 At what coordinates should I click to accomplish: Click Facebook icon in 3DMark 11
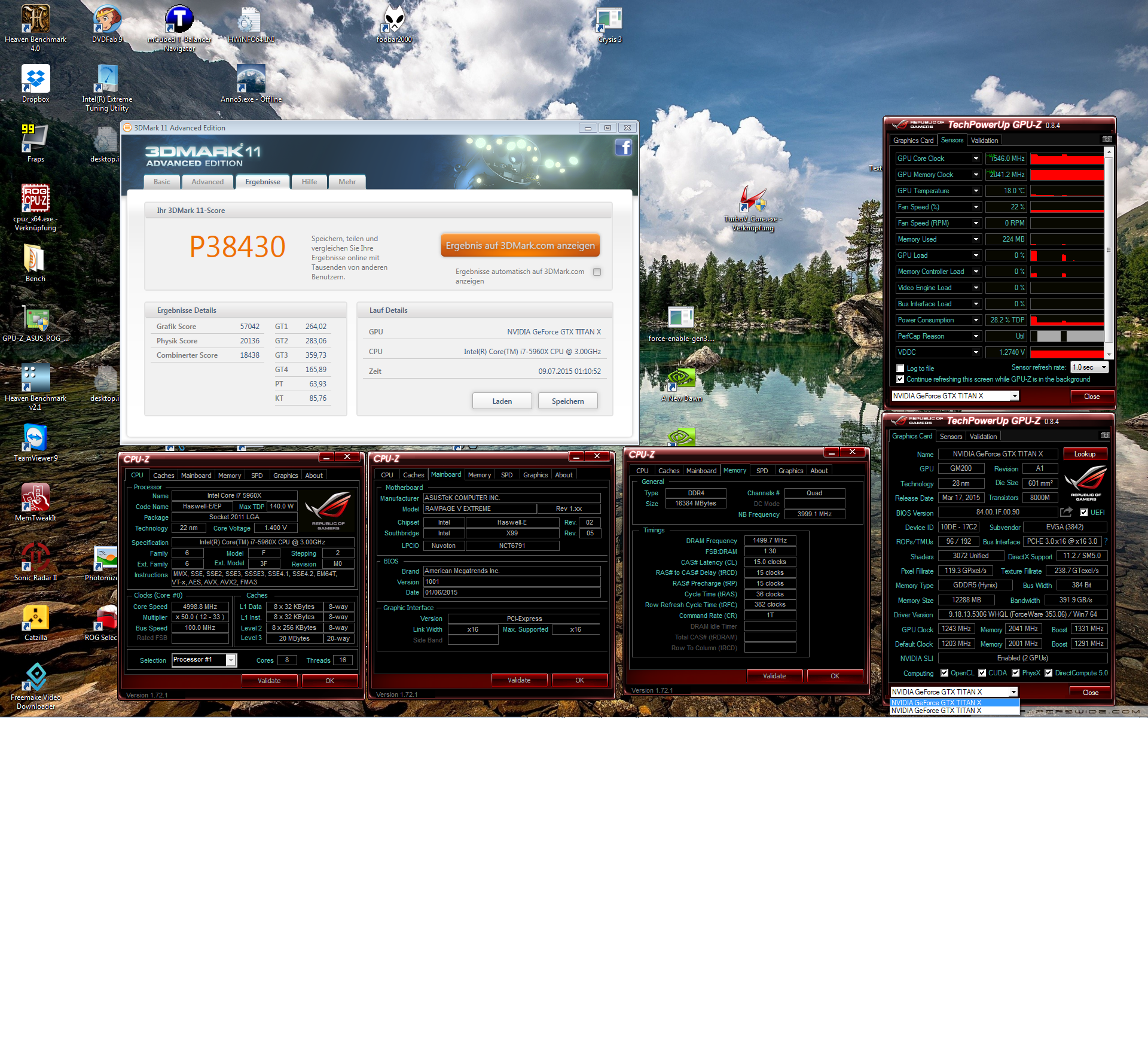(x=623, y=147)
